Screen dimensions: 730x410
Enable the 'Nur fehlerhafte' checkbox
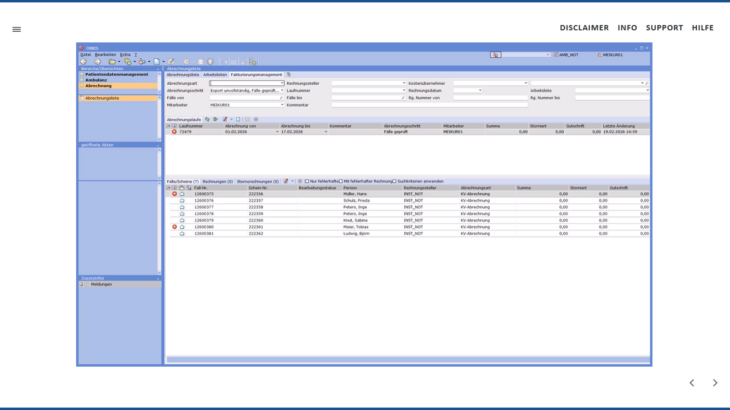tap(306, 181)
